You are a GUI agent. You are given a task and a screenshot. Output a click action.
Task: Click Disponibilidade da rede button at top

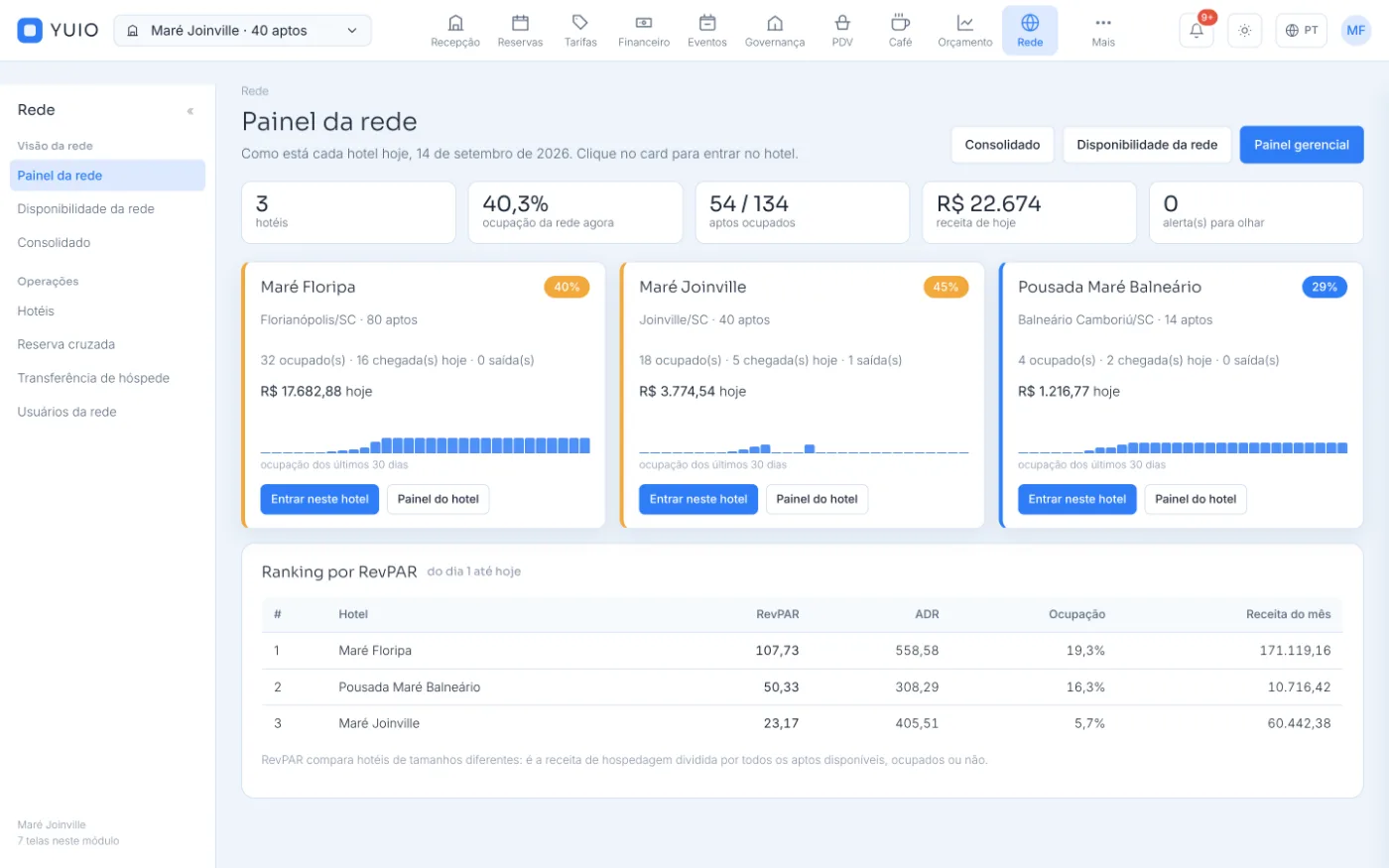(x=1147, y=145)
